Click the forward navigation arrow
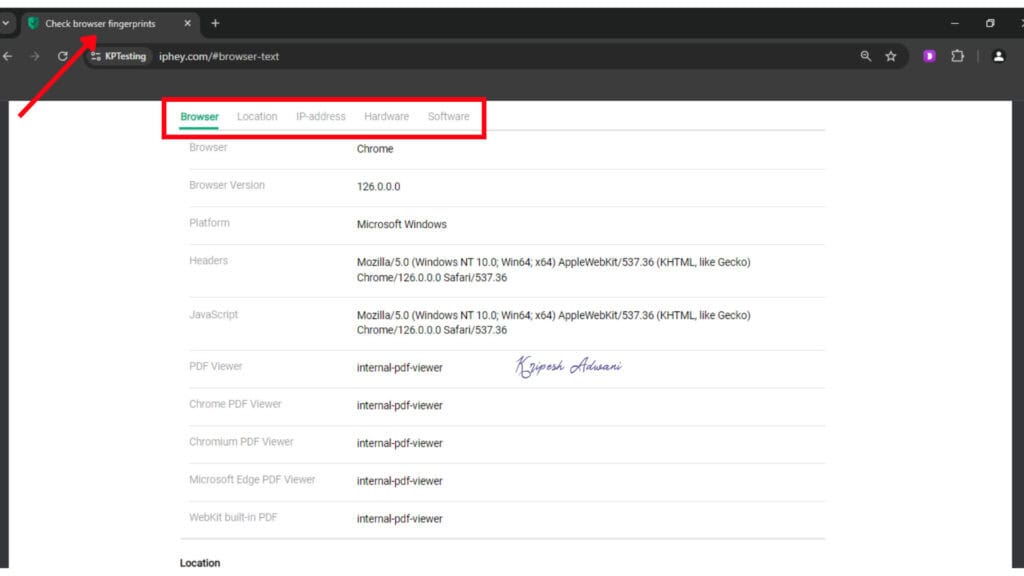 pyautogui.click(x=35, y=57)
